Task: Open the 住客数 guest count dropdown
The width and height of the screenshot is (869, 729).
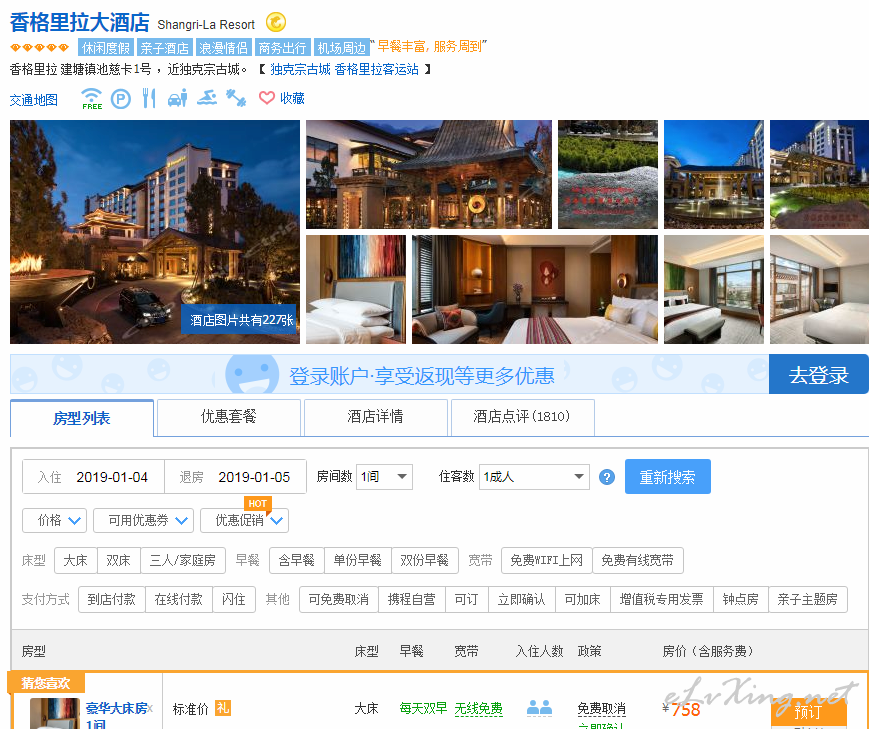Action: tap(534, 477)
